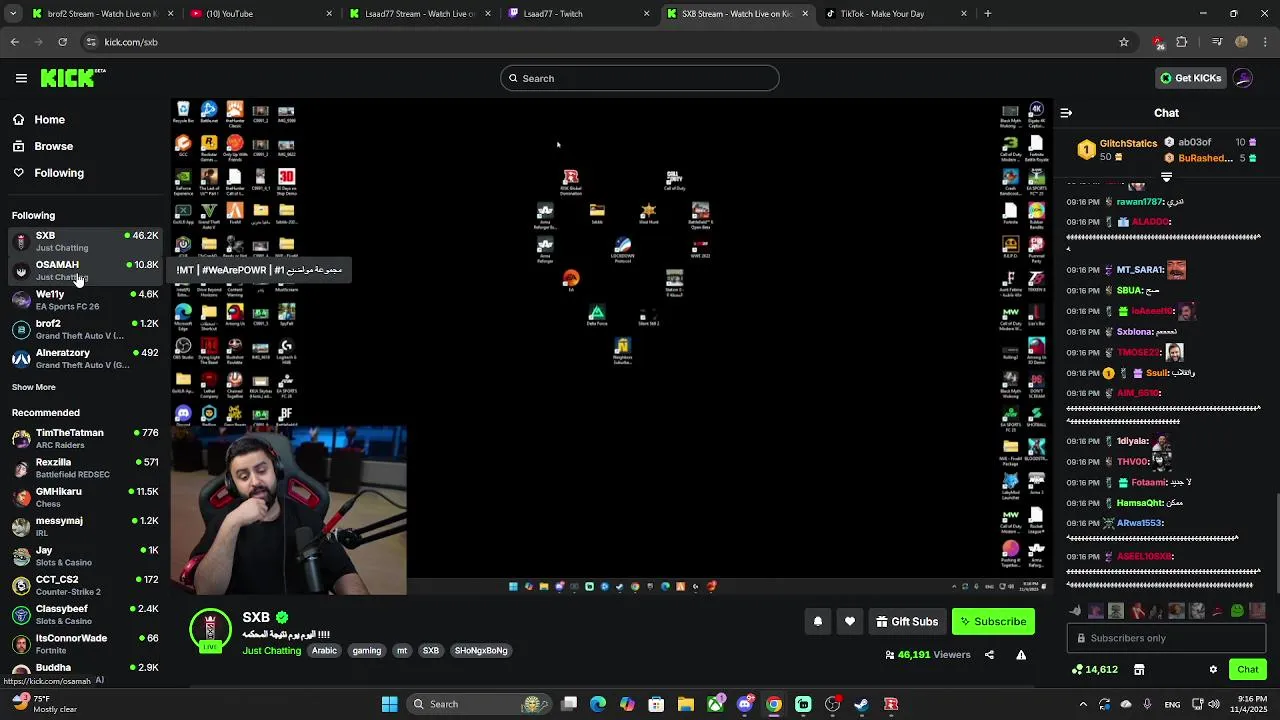Reload the page
The width and height of the screenshot is (1280, 720).
(62, 42)
